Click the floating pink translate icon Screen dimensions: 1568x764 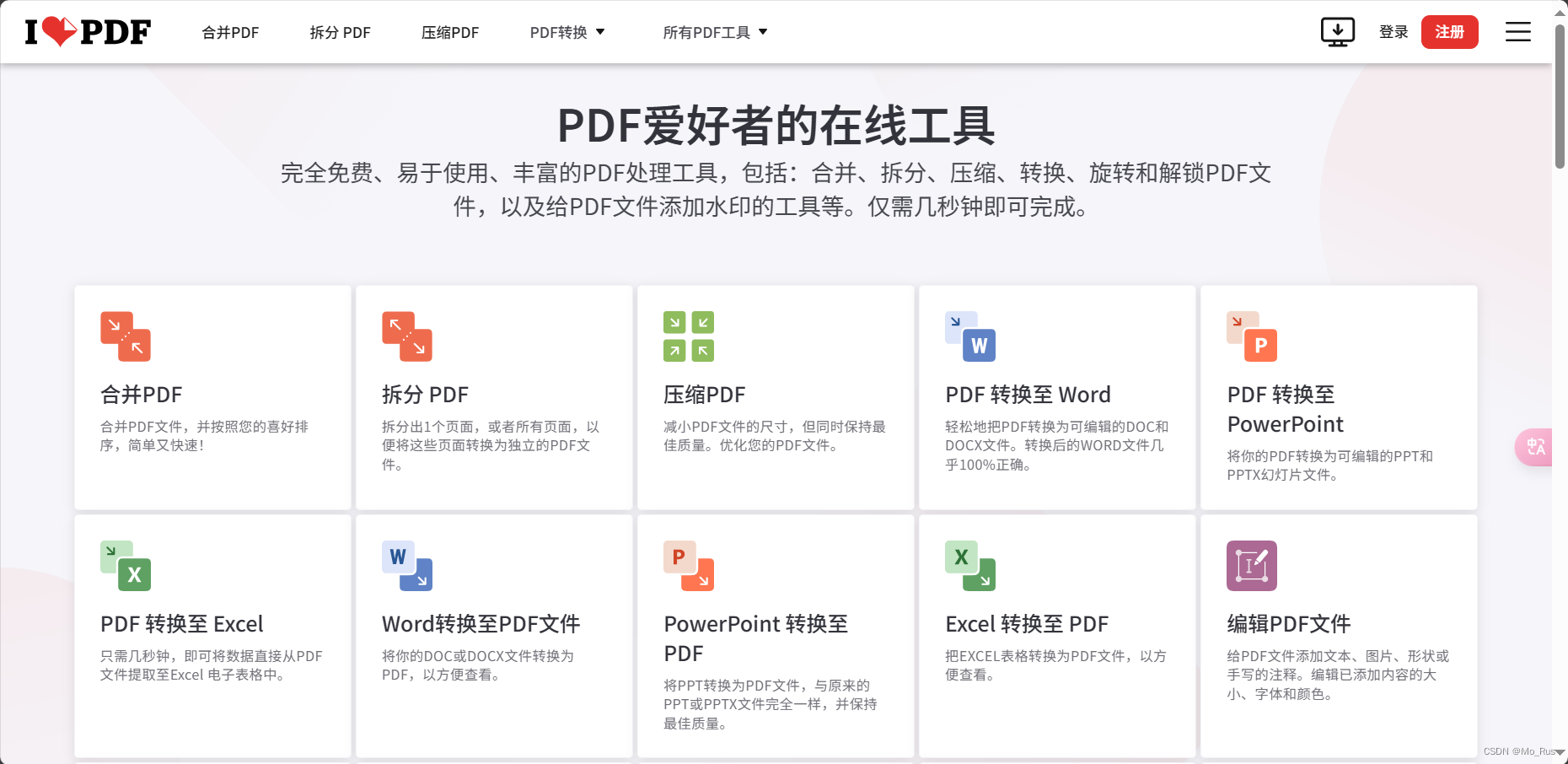[x=1533, y=447]
